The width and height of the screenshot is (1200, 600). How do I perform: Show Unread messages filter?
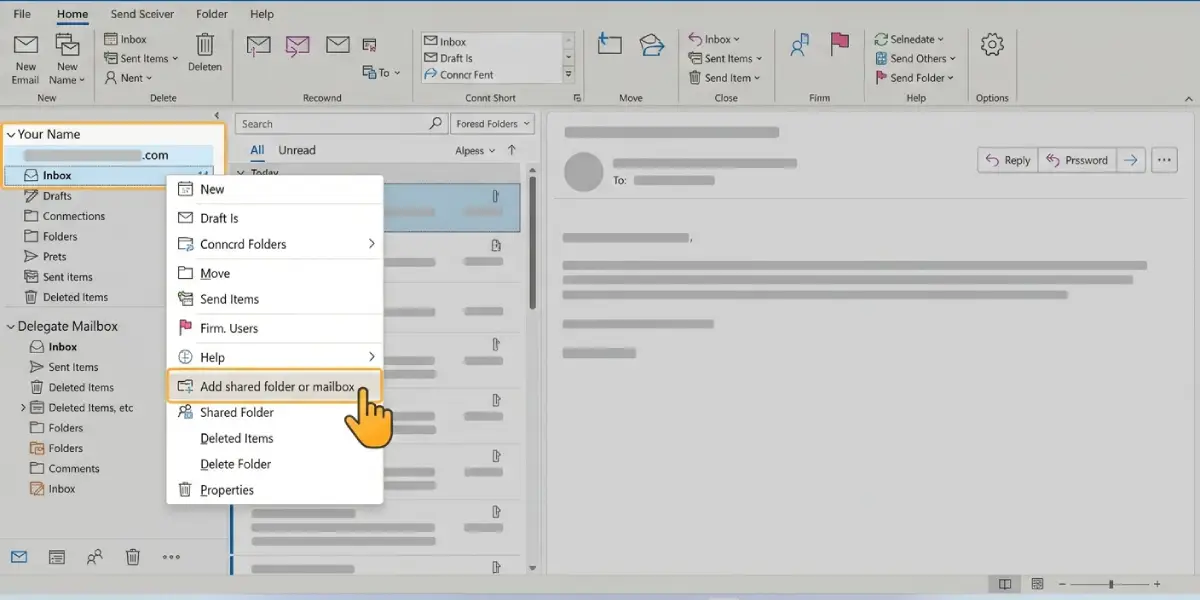[297, 150]
